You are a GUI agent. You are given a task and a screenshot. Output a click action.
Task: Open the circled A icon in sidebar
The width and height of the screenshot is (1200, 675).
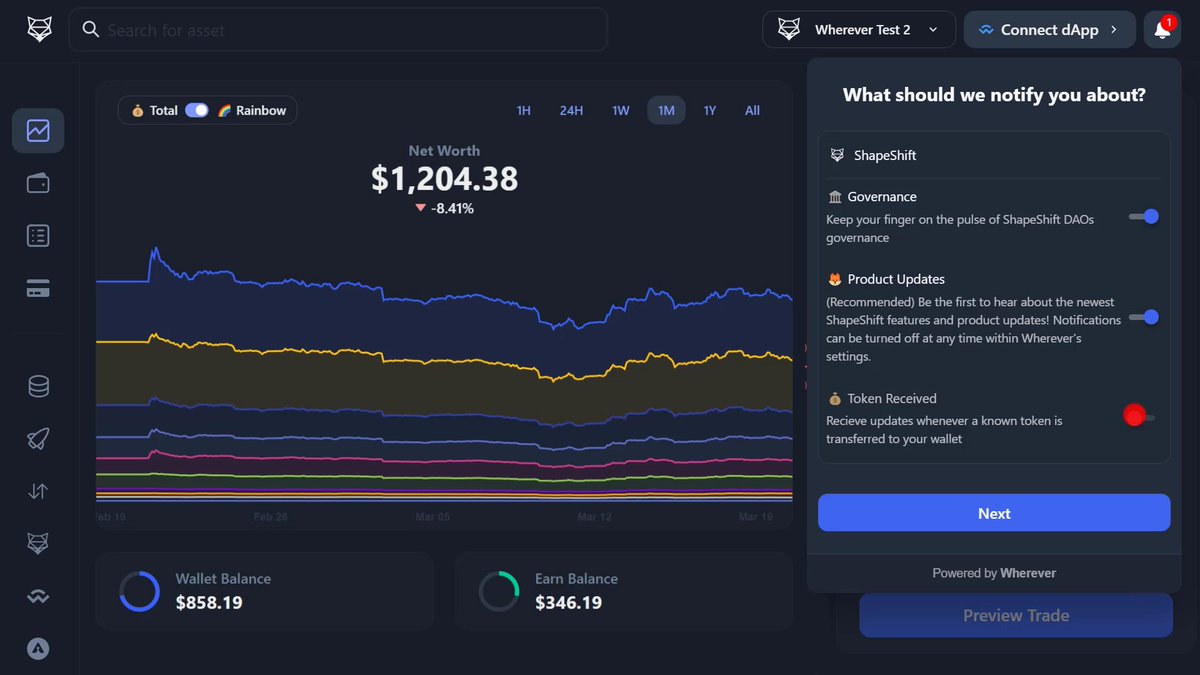point(38,649)
